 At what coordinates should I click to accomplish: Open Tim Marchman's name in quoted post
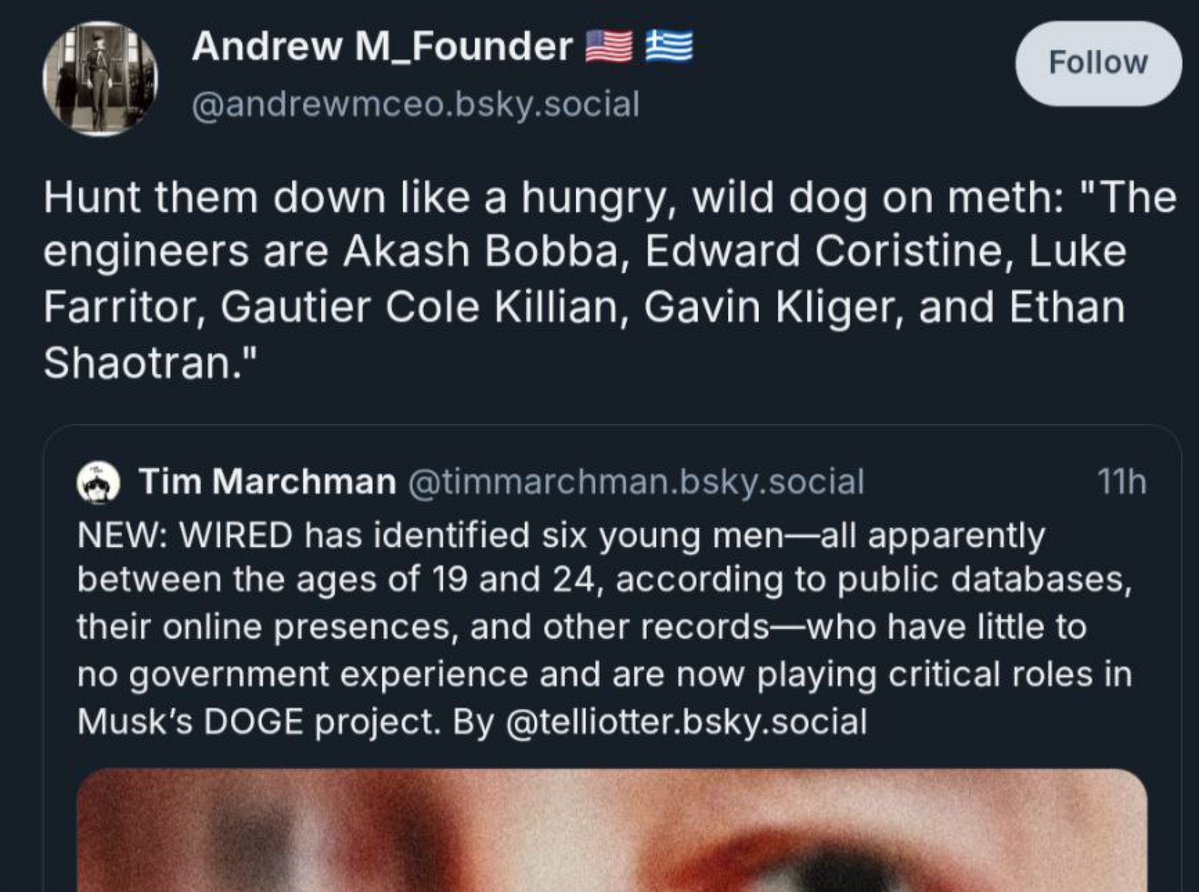click(x=267, y=483)
